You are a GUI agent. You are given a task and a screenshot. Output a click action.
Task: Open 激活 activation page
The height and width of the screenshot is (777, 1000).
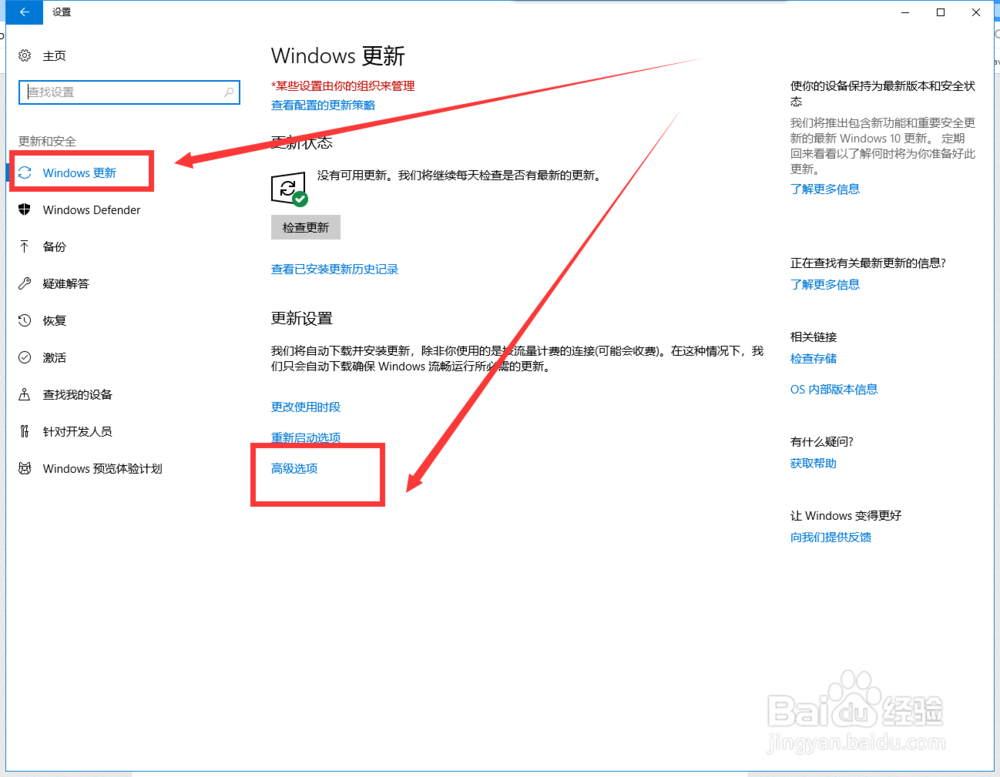point(54,358)
